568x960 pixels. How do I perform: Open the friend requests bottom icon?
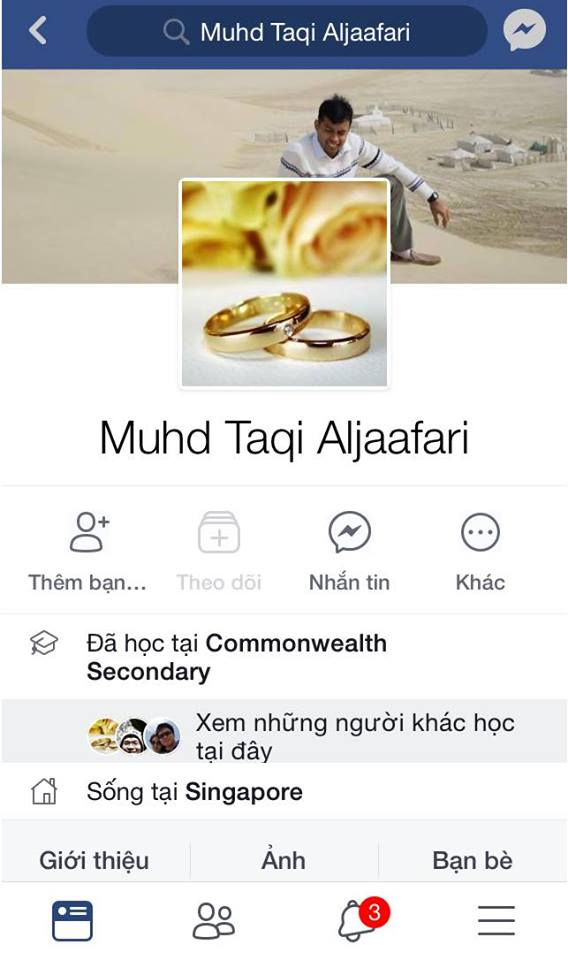214,920
